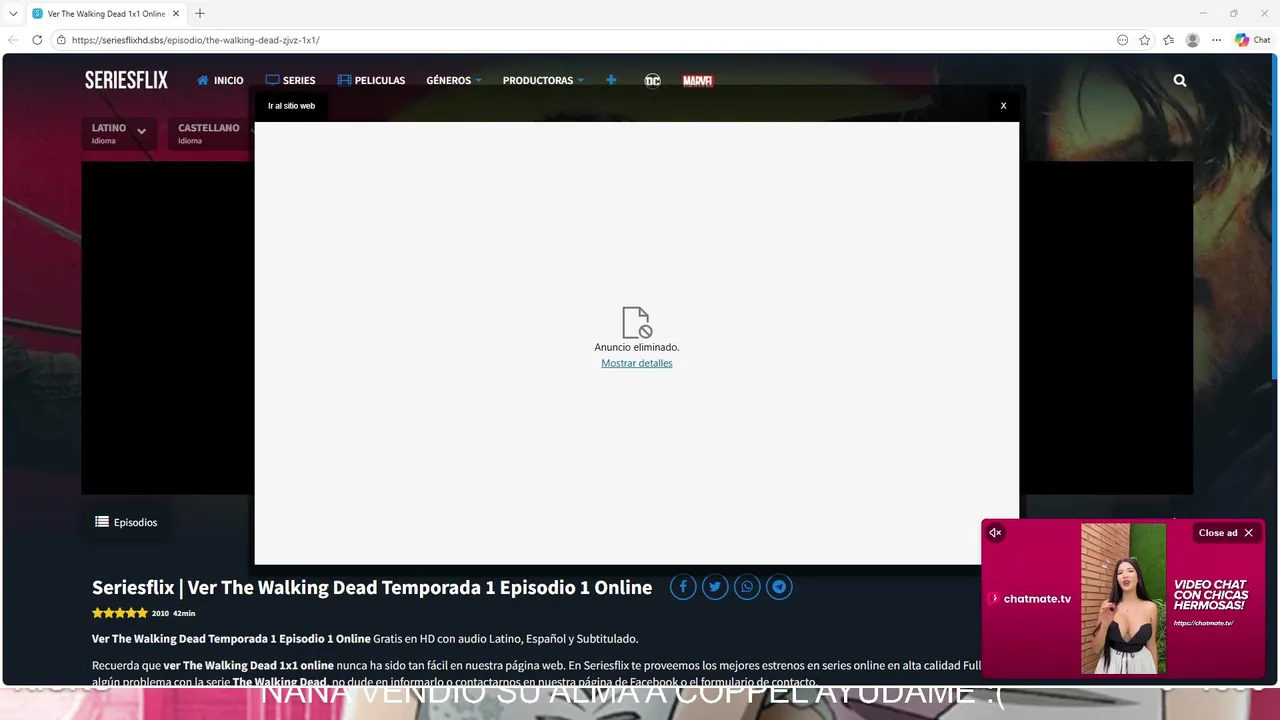Open the Episodios list button
The height and width of the screenshot is (720, 1280).
126,522
